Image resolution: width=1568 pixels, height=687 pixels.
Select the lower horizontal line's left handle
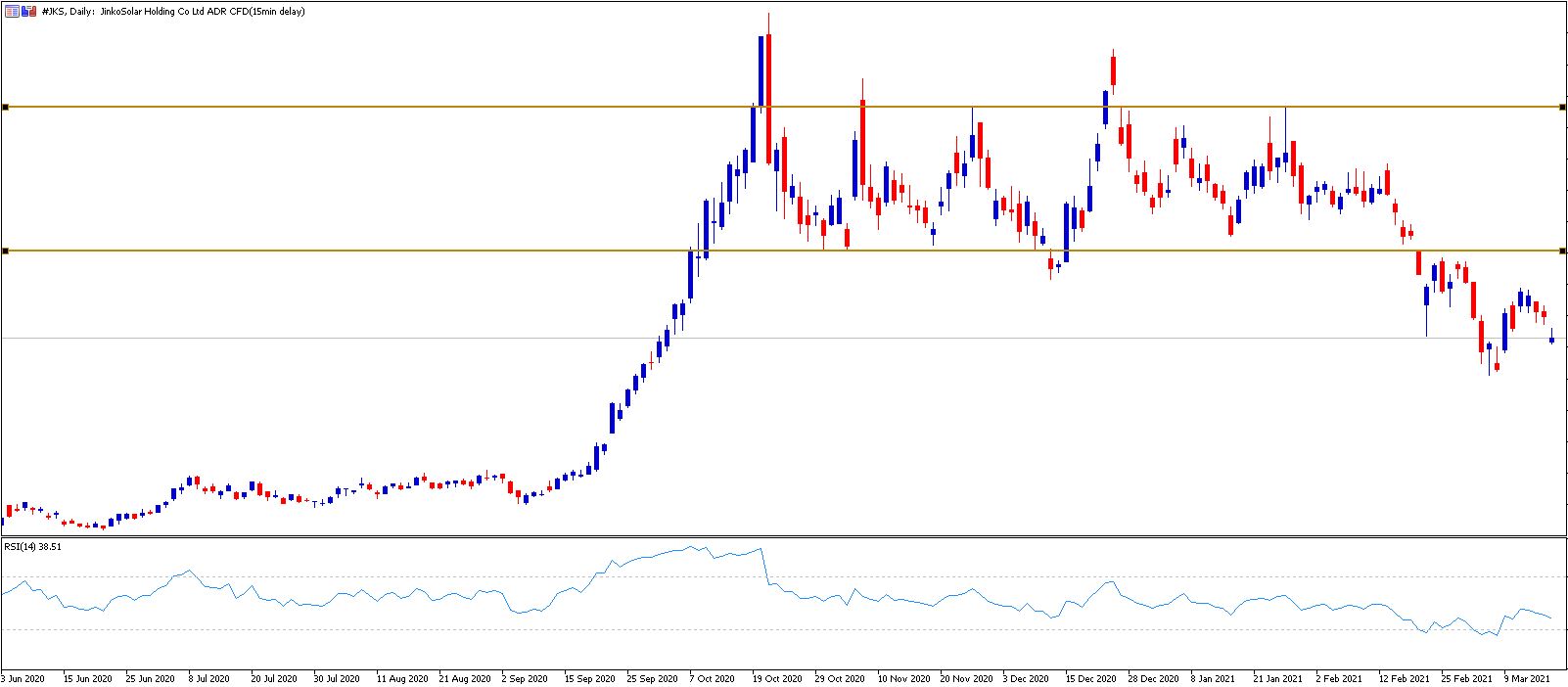pos(5,252)
